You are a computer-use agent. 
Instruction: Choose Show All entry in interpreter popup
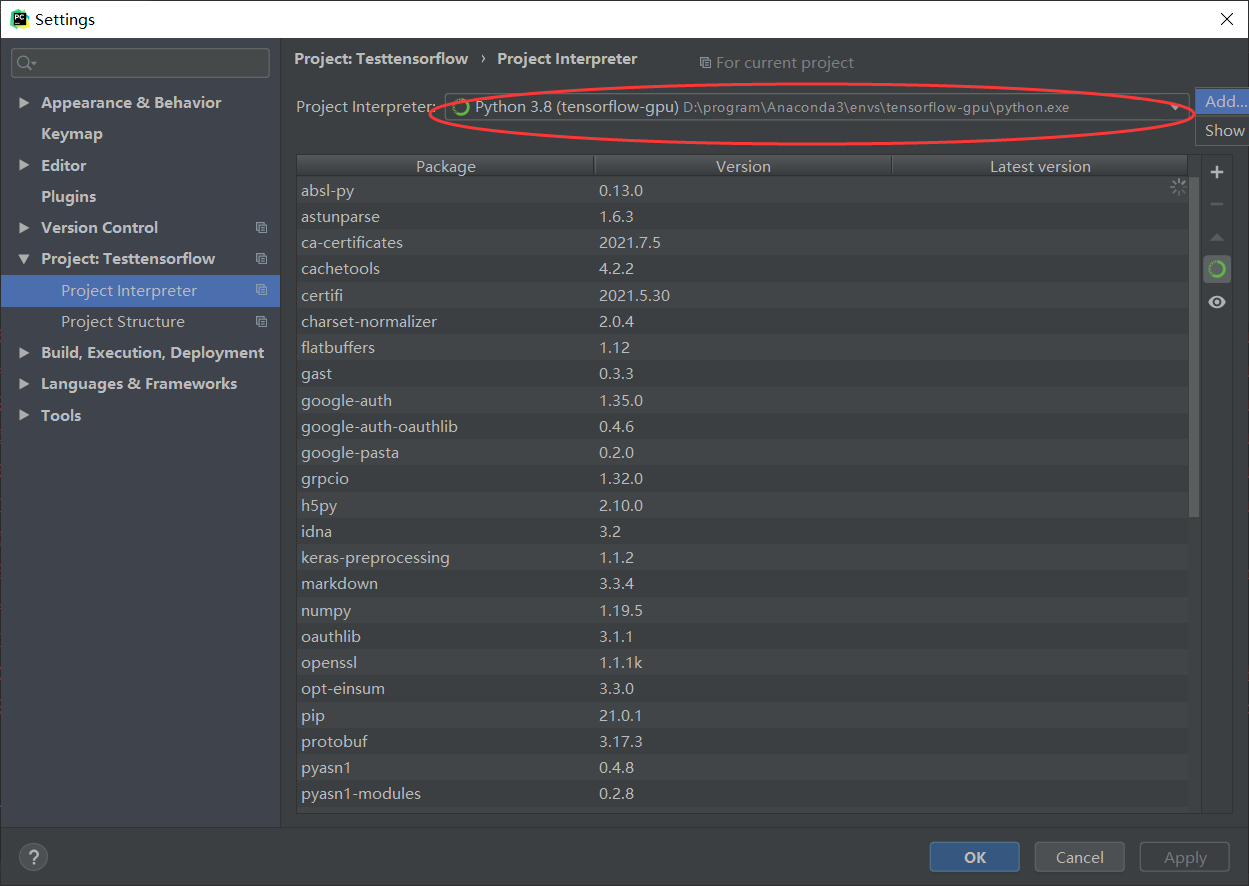click(1222, 130)
